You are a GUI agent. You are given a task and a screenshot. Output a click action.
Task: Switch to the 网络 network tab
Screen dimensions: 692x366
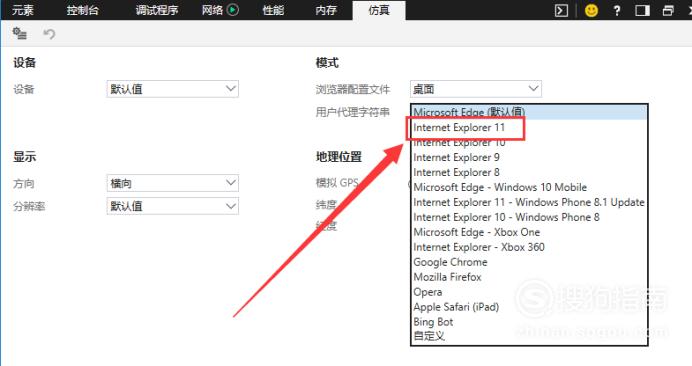point(212,10)
